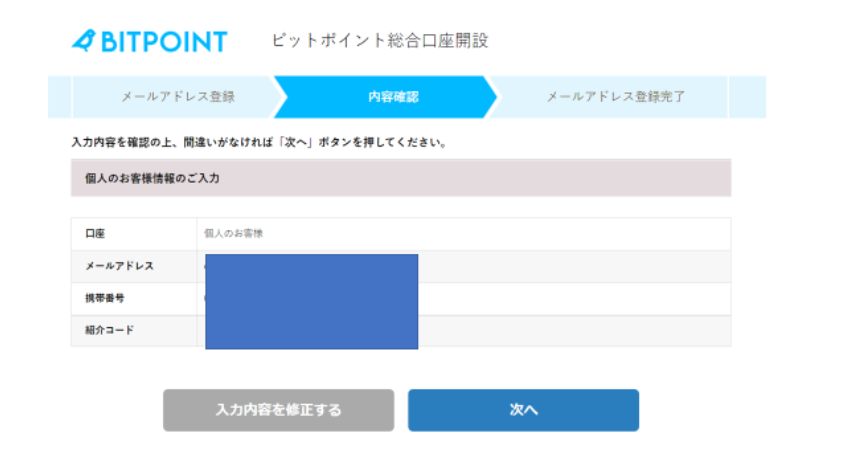Click the right edge segment of step bar
This screenshot has height=468, width=853.
[x=747, y=97]
